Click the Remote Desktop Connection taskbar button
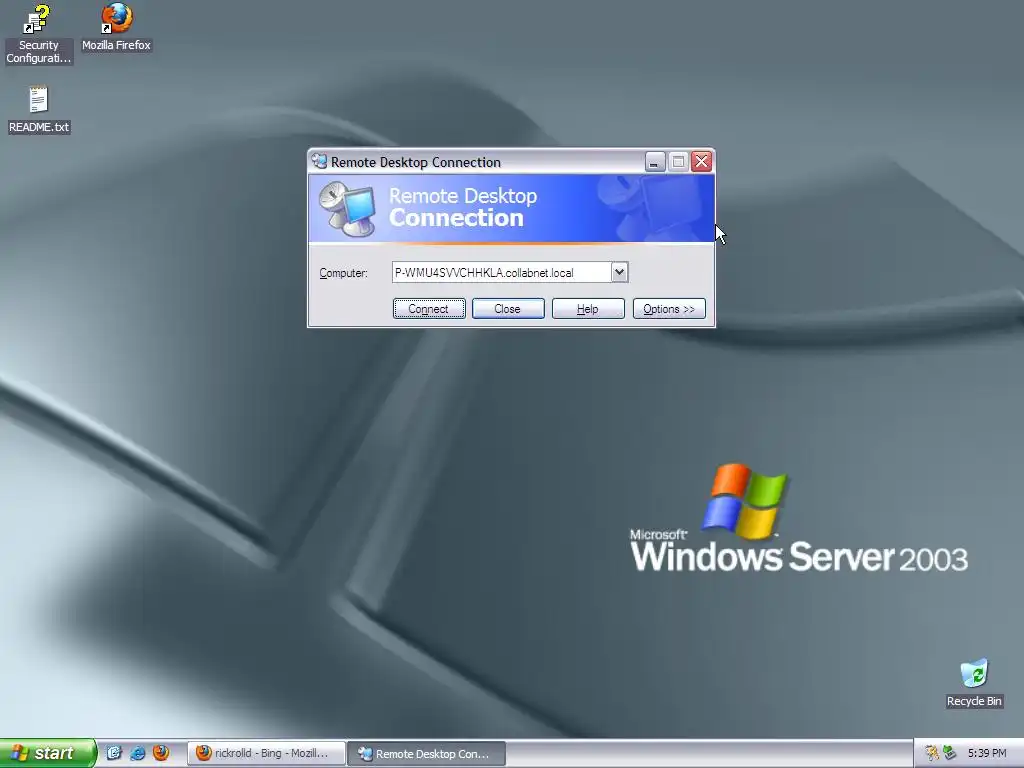 pos(426,753)
